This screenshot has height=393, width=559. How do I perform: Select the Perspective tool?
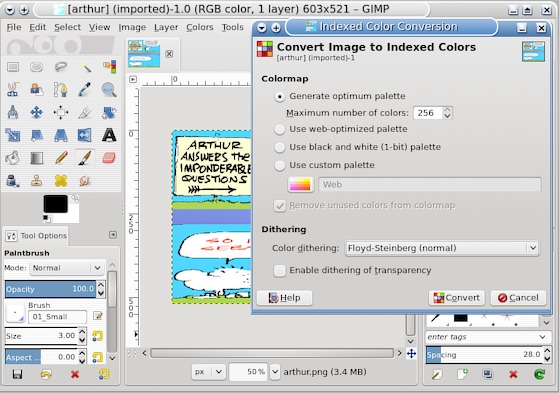(x=61, y=135)
